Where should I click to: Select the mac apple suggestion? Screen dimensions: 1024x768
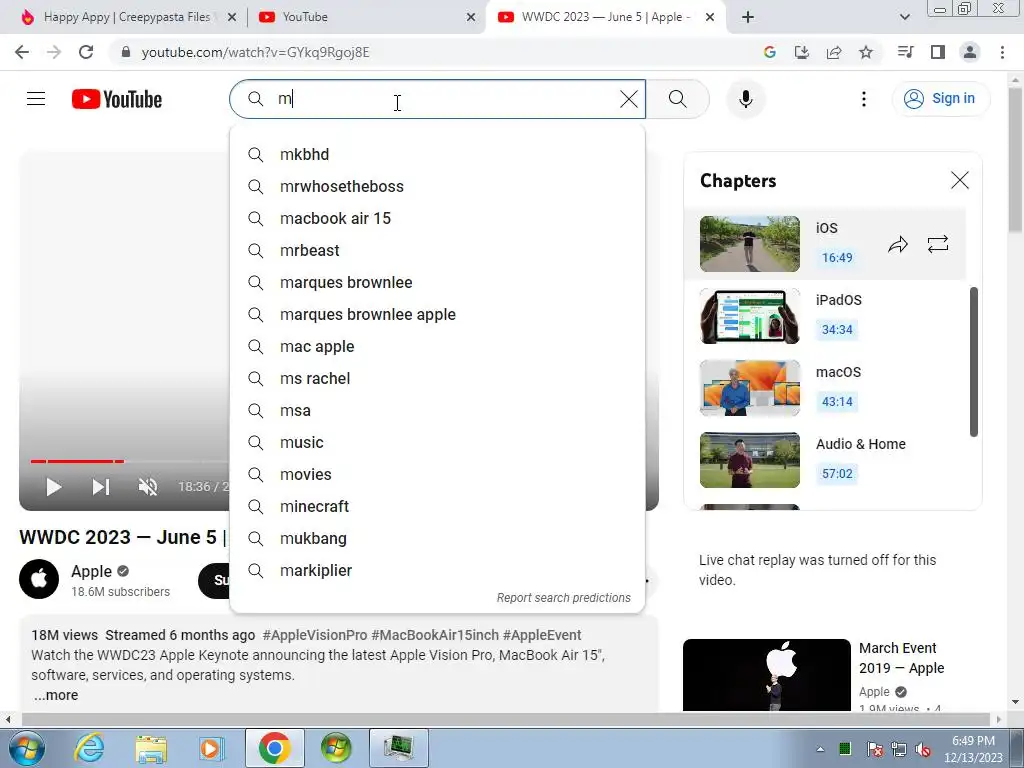point(437,346)
